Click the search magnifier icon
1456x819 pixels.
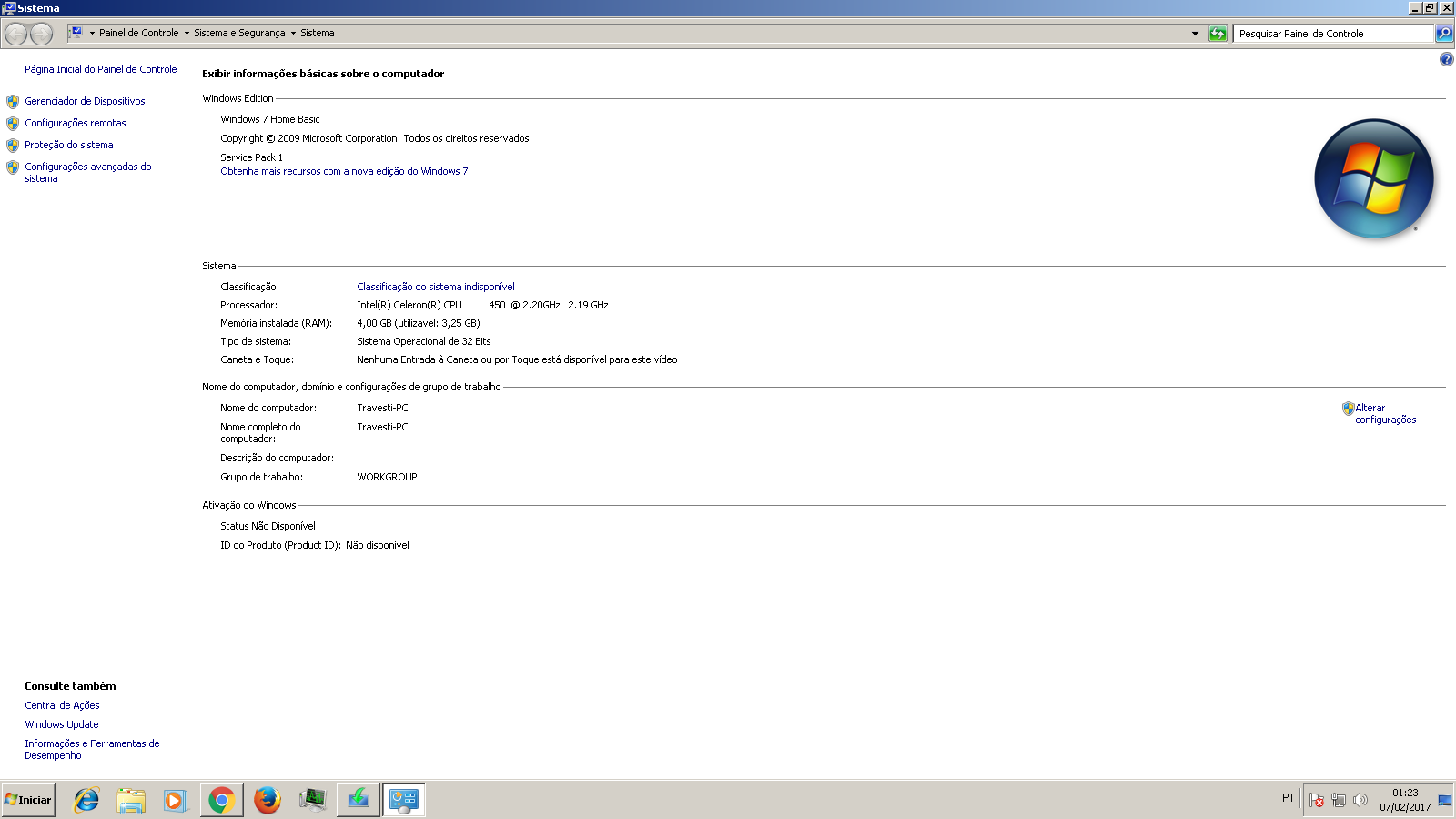1444,34
